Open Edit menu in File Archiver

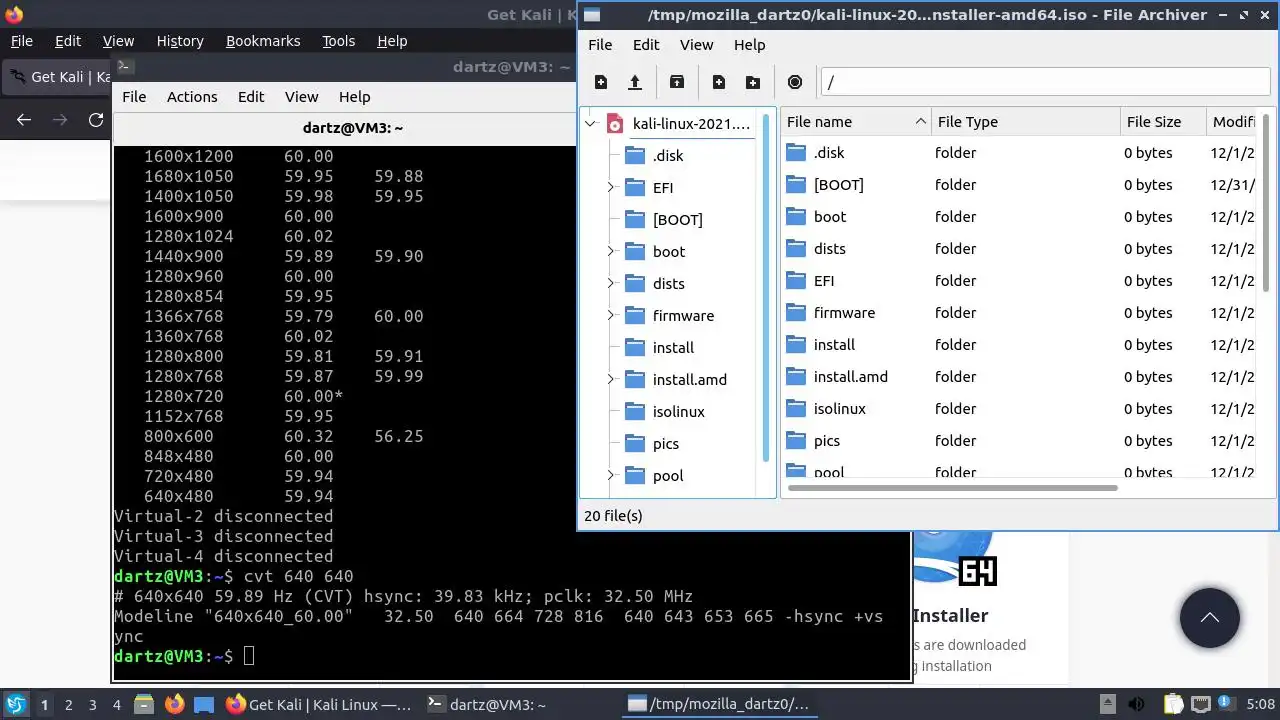coord(646,45)
